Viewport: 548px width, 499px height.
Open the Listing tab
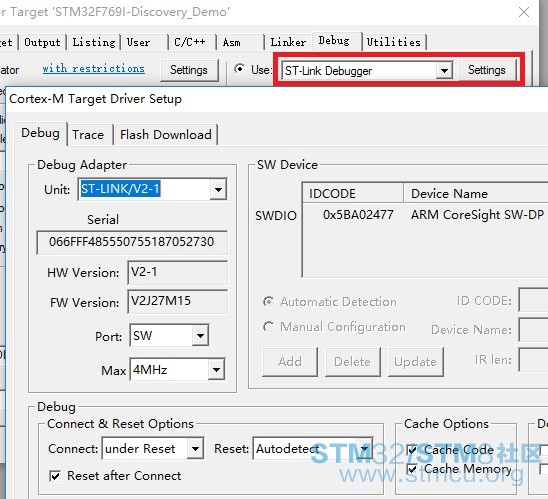(94, 43)
